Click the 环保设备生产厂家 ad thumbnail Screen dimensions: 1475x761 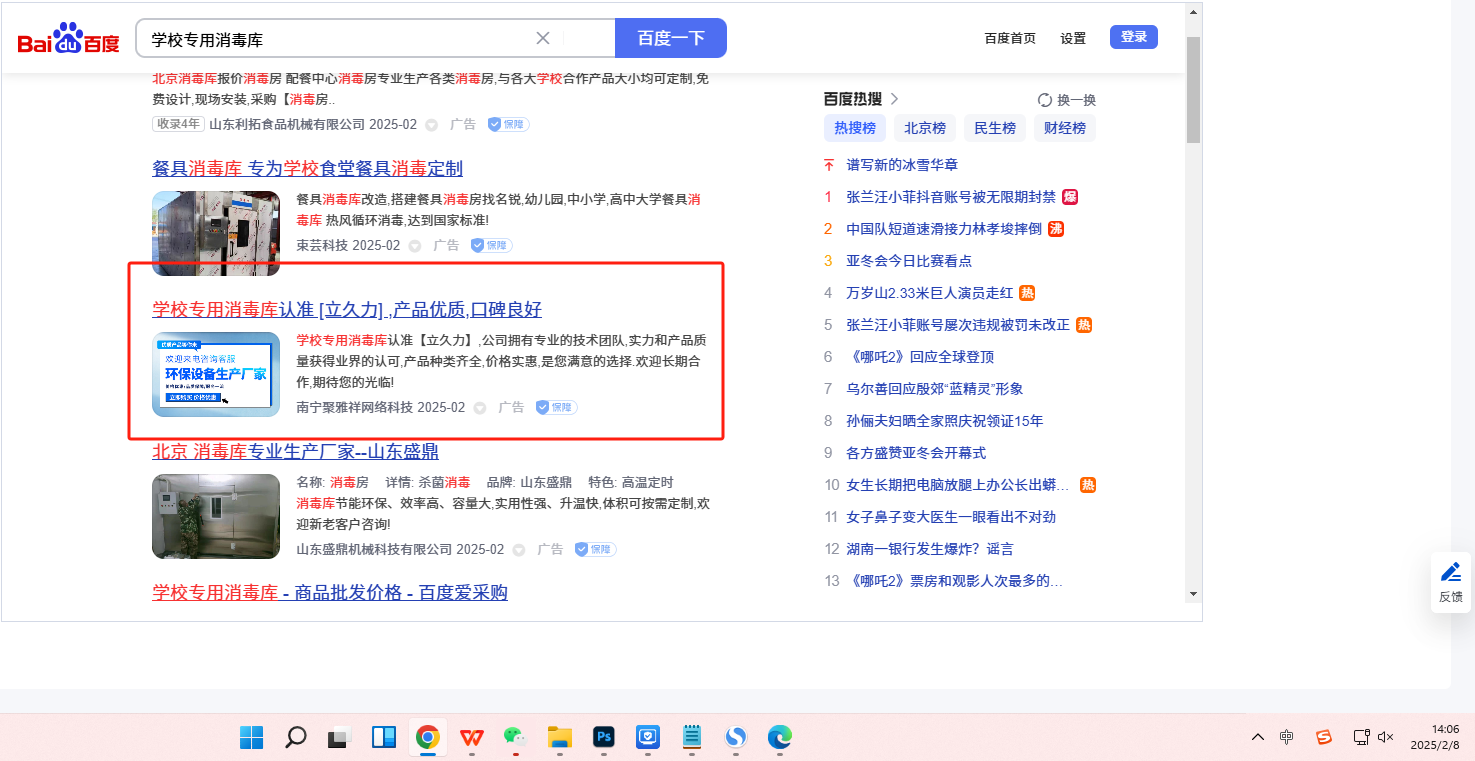[216, 374]
